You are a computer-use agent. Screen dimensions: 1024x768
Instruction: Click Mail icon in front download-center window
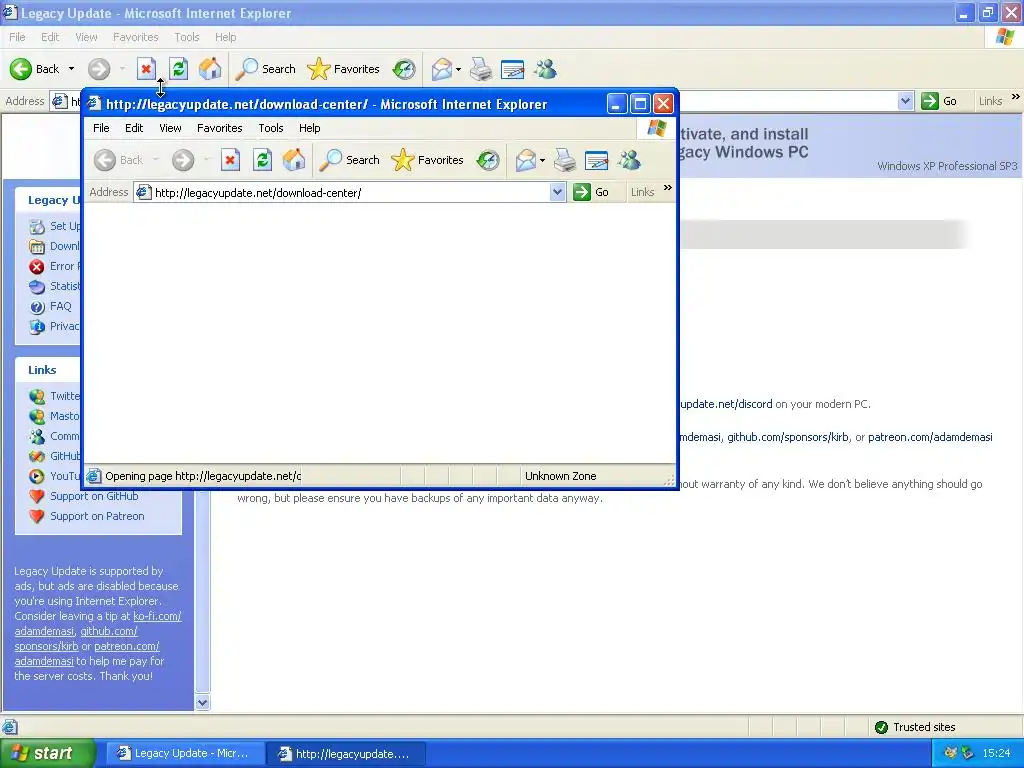click(x=526, y=160)
